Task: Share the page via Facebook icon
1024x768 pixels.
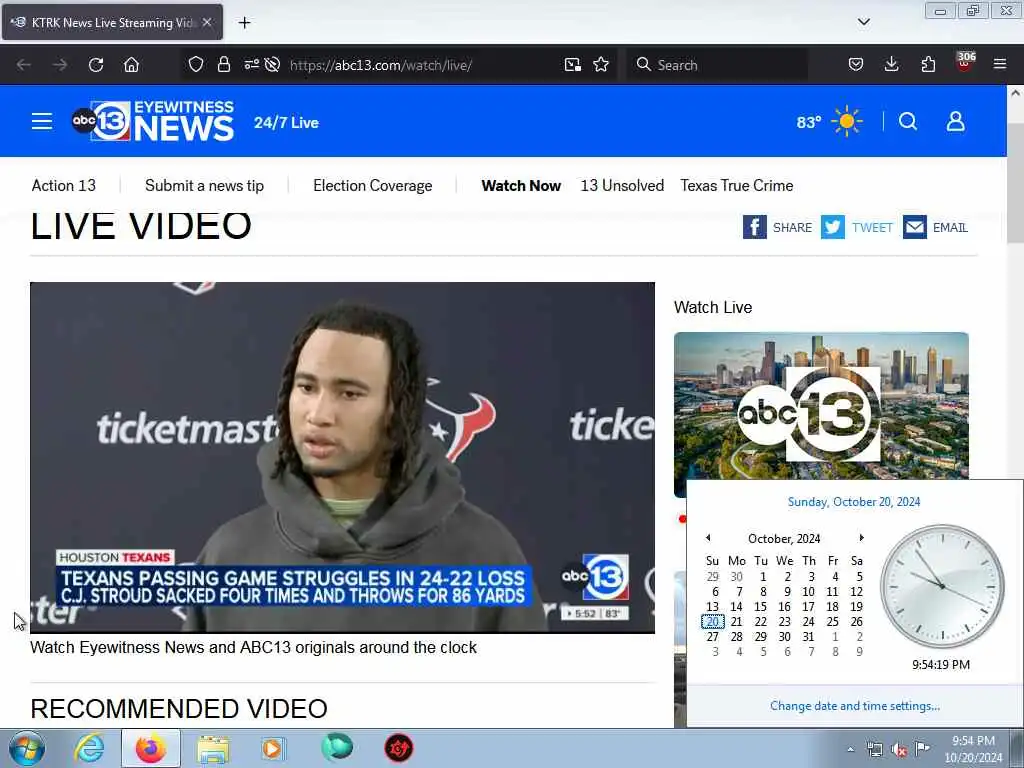Action: click(x=754, y=227)
